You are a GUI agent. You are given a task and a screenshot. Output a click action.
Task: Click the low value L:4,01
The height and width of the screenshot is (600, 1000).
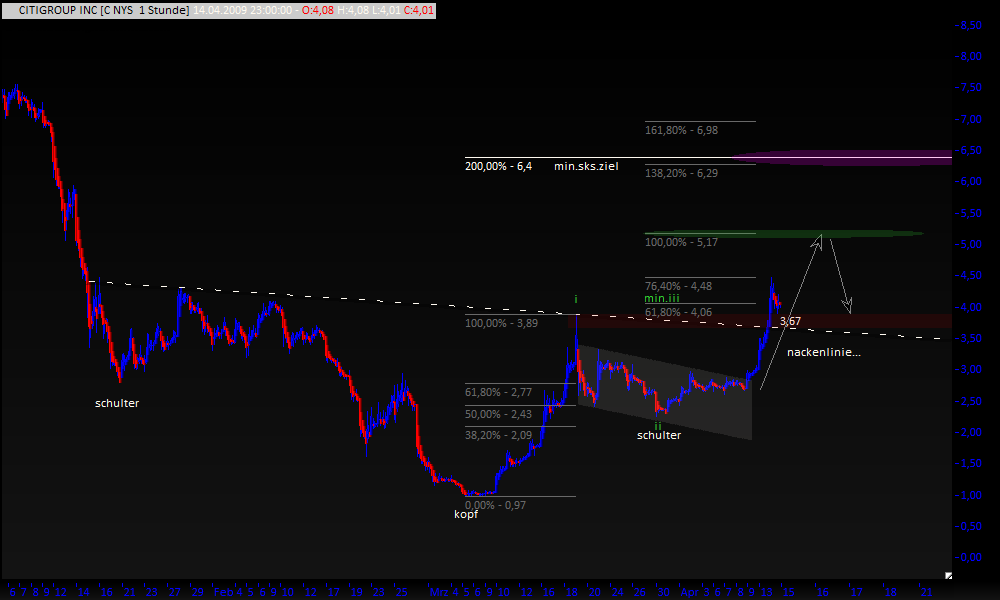pos(386,10)
